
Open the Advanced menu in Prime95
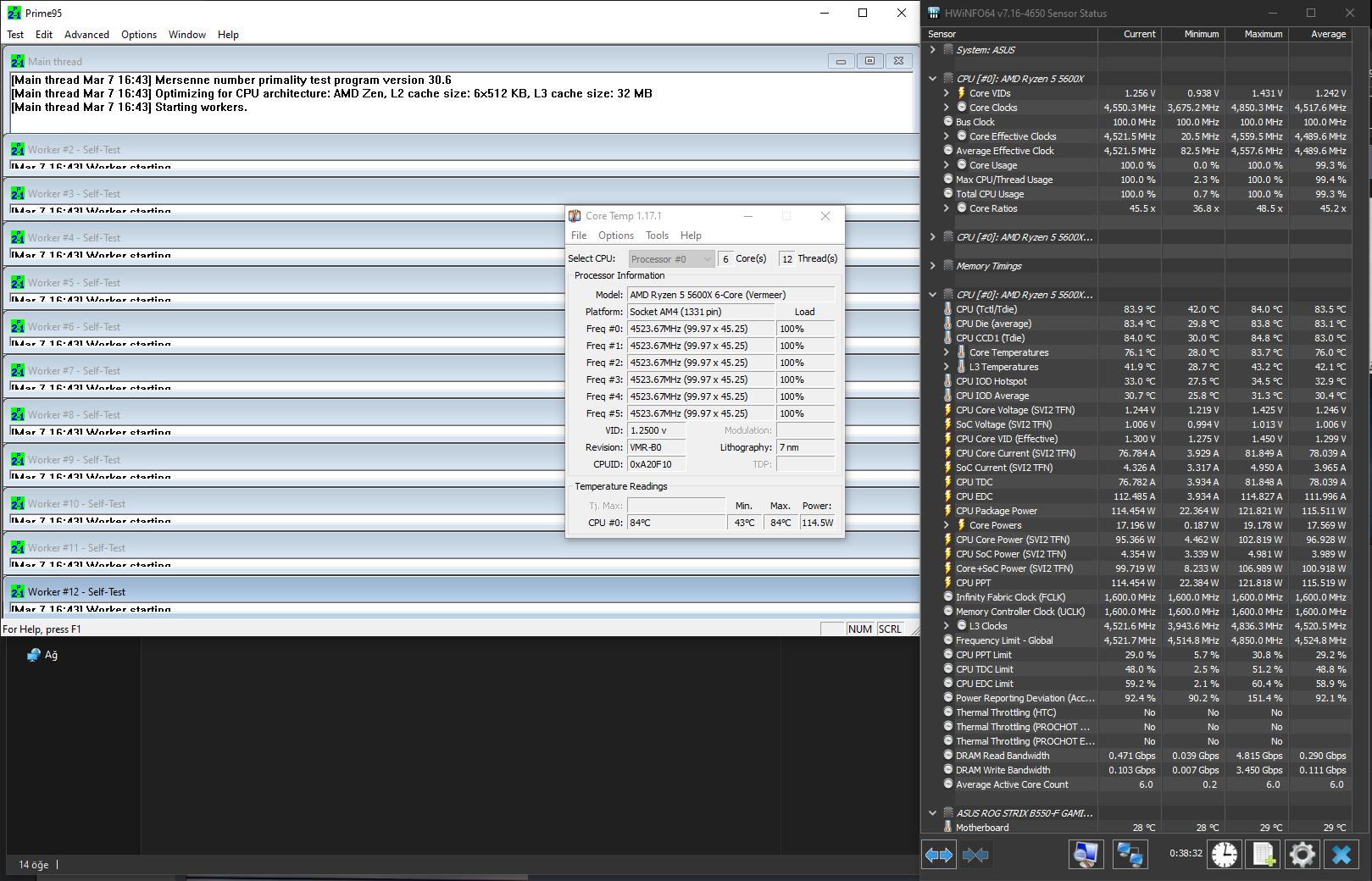click(86, 35)
